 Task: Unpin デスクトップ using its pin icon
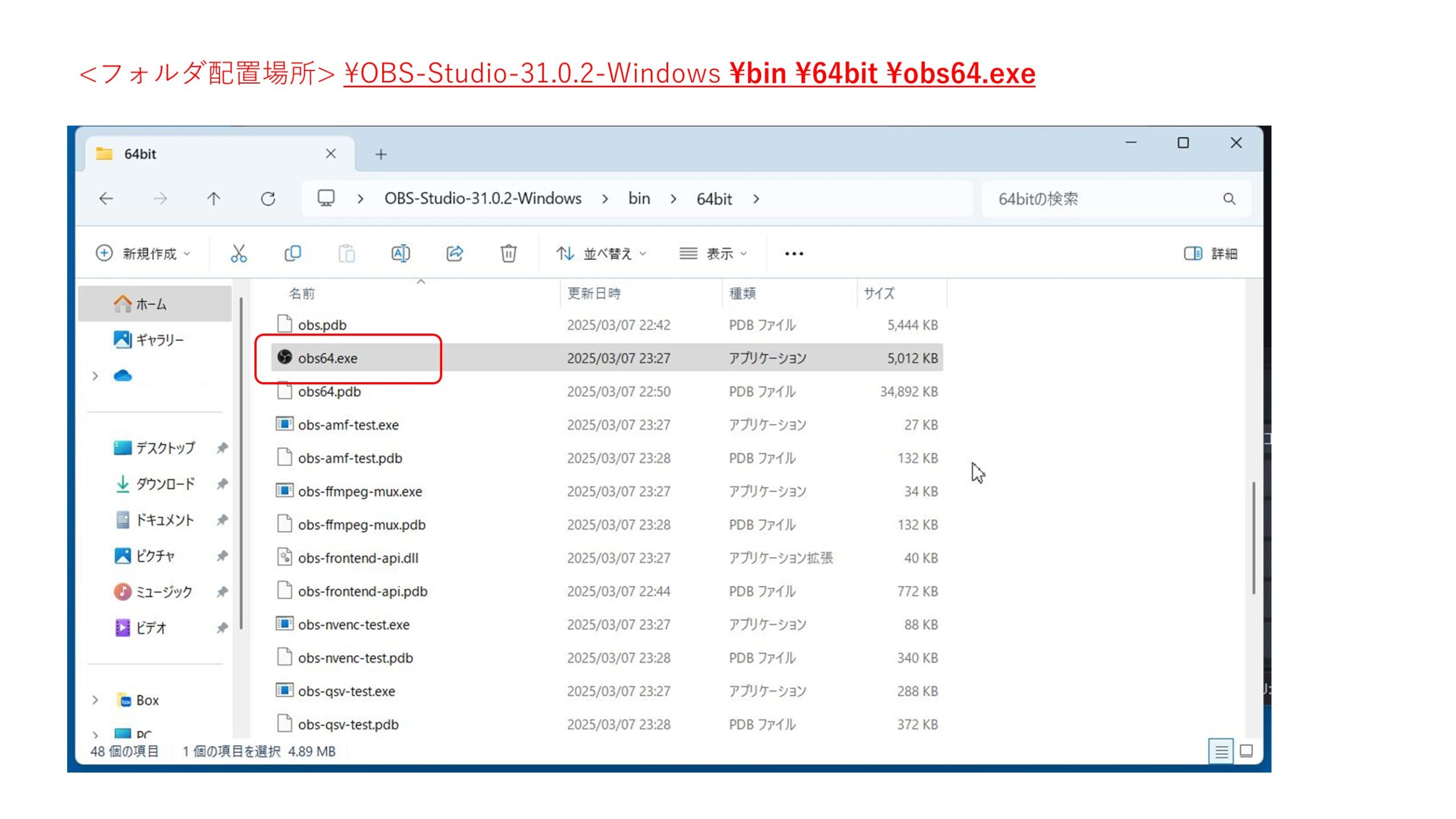(x=222, y=448)
